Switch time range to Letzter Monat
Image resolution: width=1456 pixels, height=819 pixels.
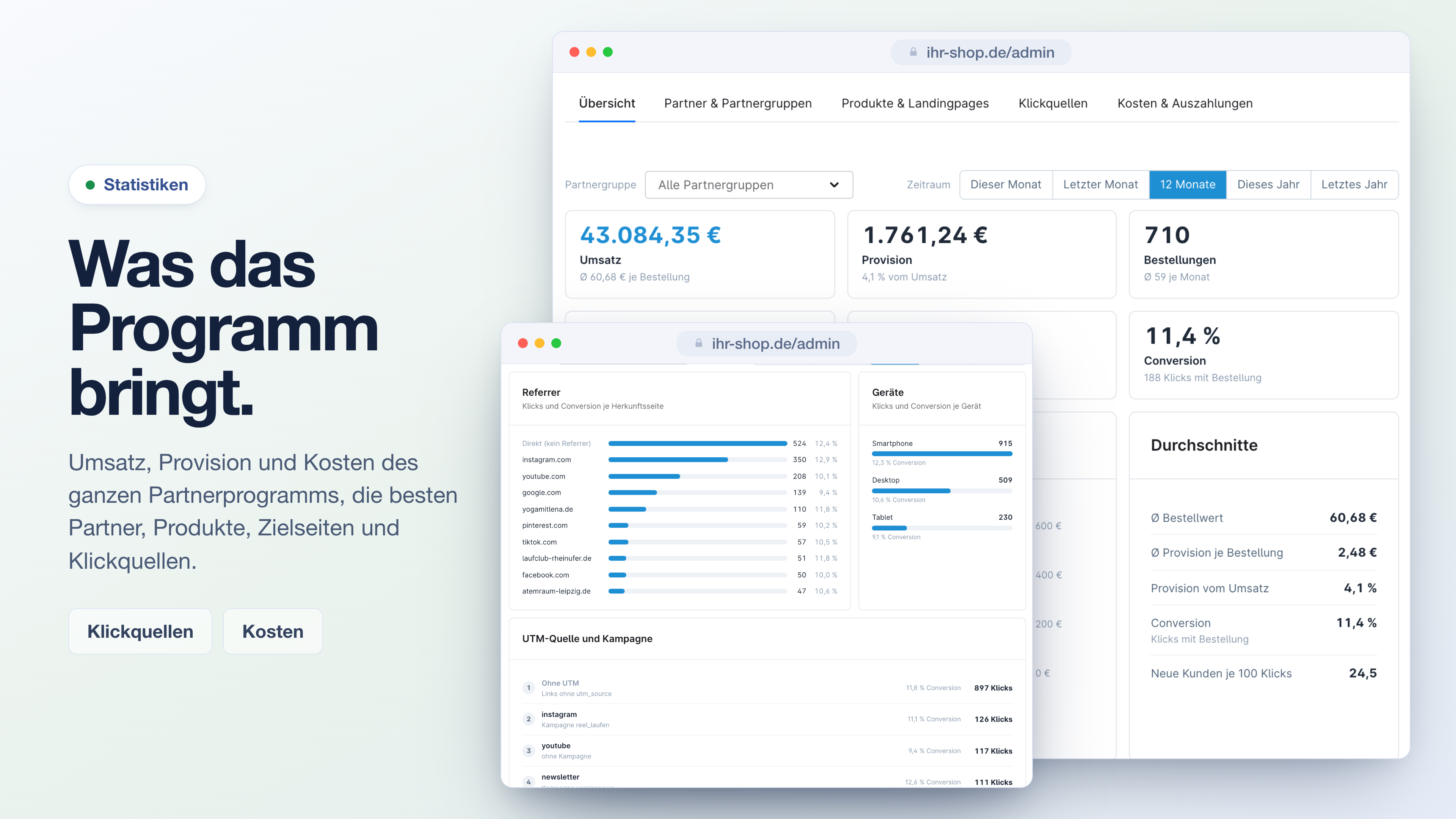click(x=1100, y=185)
